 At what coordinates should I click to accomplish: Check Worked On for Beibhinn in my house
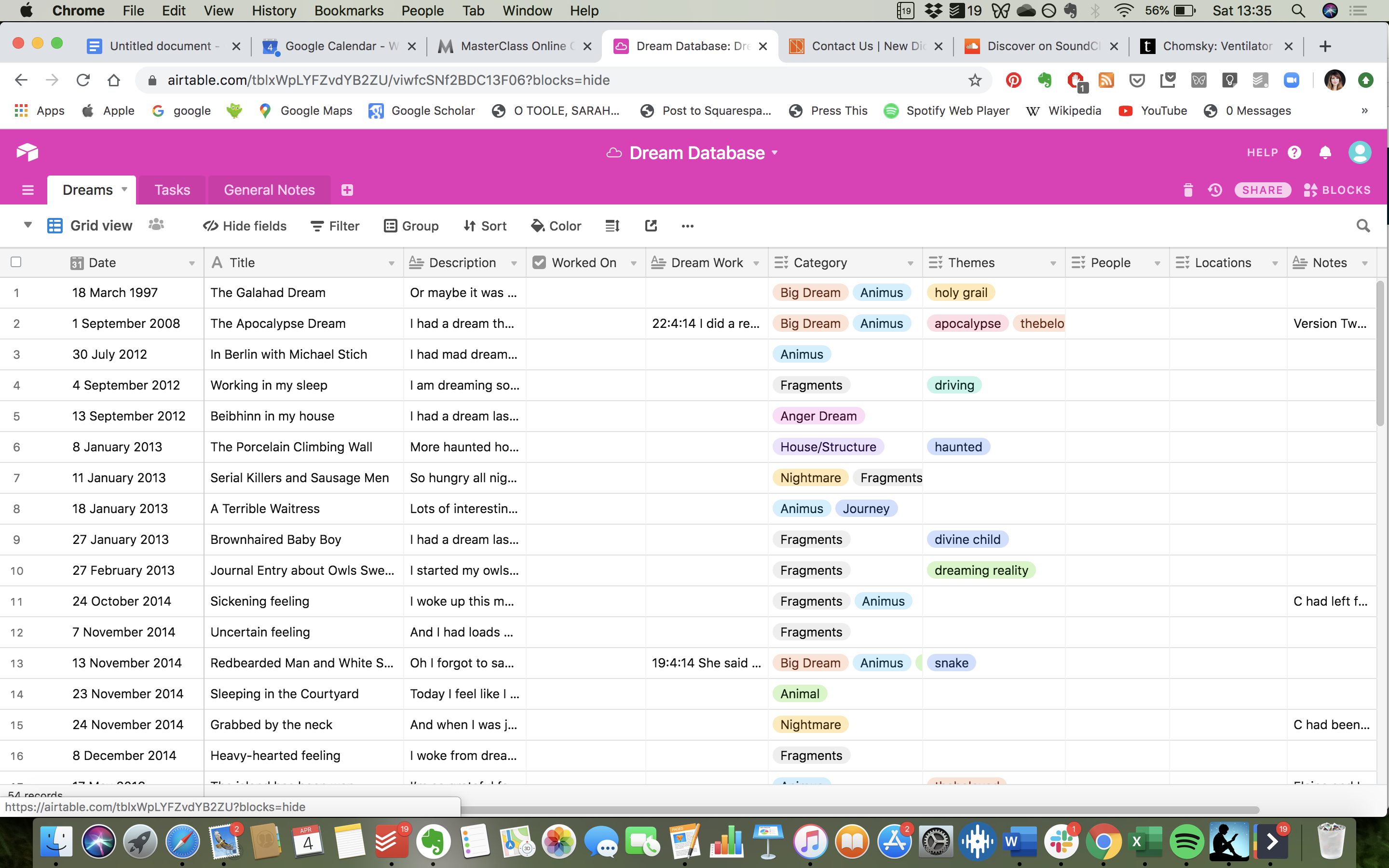[586, 416]
